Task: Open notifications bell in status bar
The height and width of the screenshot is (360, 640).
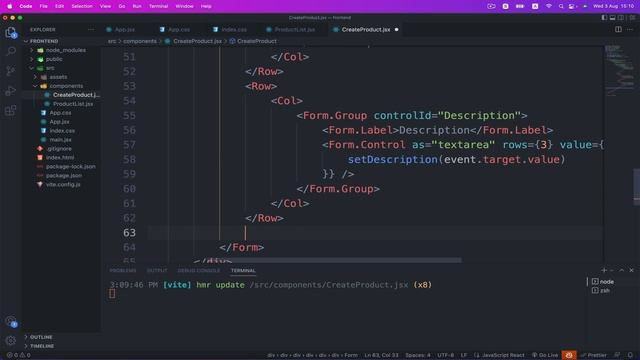Action: (x=630, y=355)
